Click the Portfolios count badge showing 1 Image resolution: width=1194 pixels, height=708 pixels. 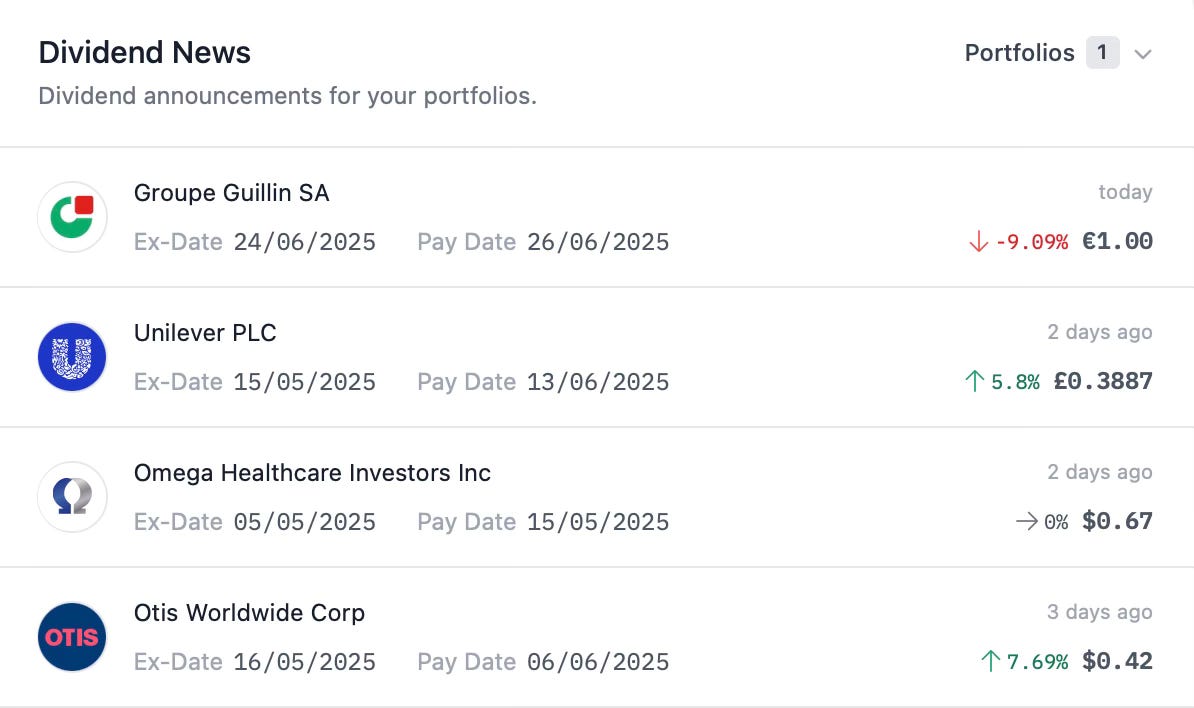click(x=1102, y=53)
